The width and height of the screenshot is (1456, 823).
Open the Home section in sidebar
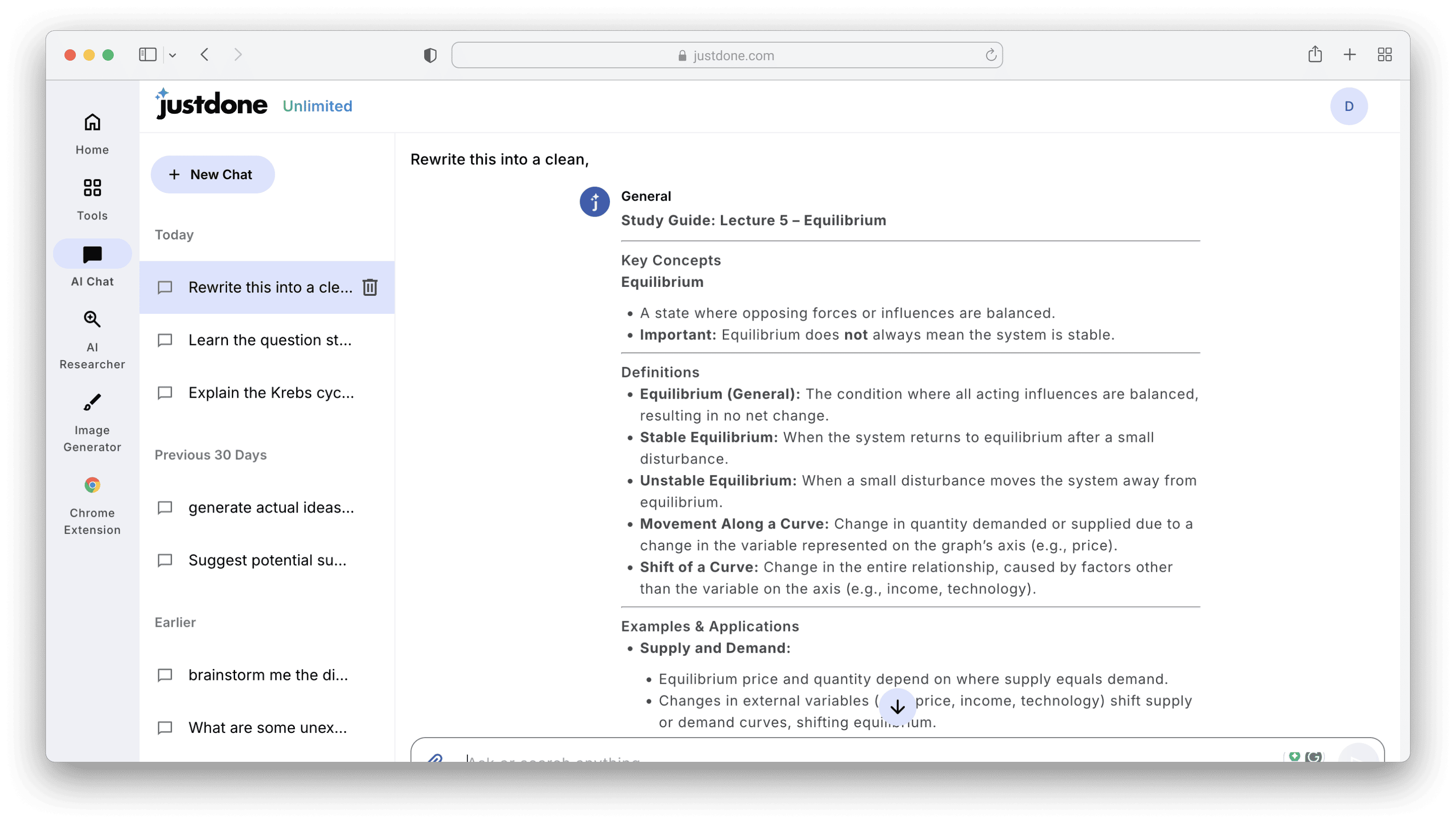(x=92, y=133)
